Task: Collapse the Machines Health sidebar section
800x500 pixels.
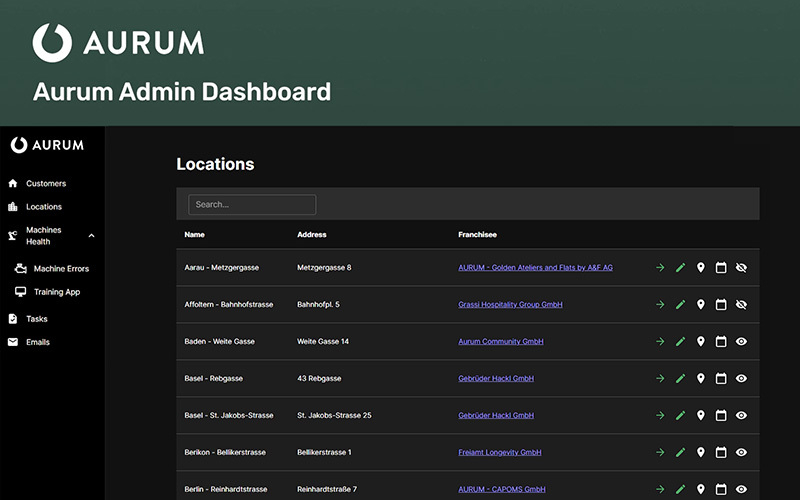Action: (x=91, y=236)
